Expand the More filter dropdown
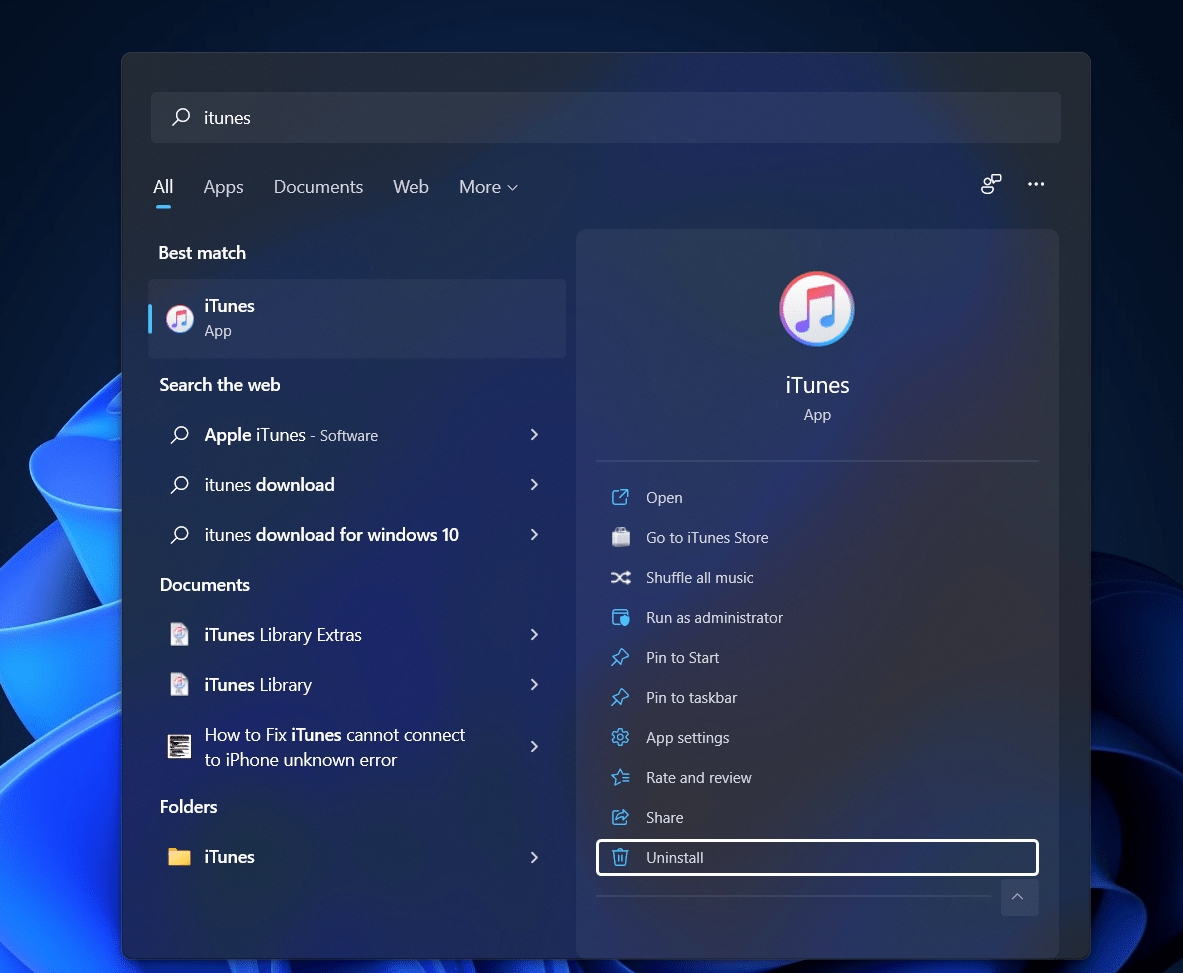Viewport: 1183px width, 973px height. click(x=488, y=187)
